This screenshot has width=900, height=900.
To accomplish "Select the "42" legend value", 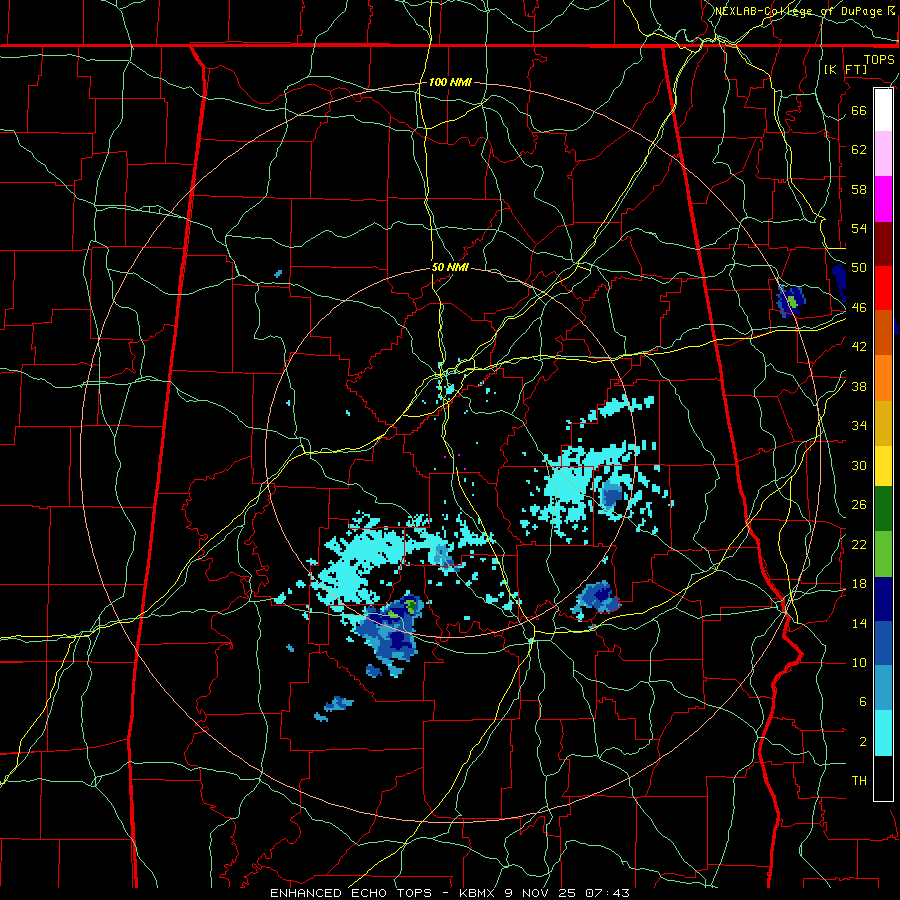I will point(859,347).
